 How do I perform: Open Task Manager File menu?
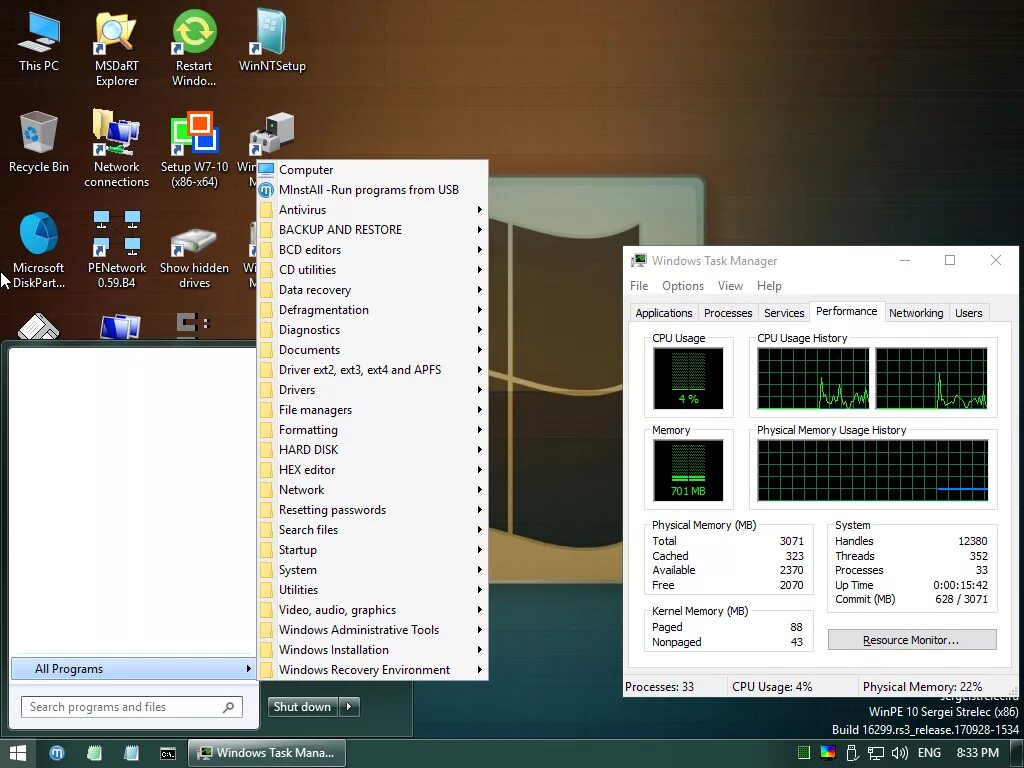(x=639, y=286)
